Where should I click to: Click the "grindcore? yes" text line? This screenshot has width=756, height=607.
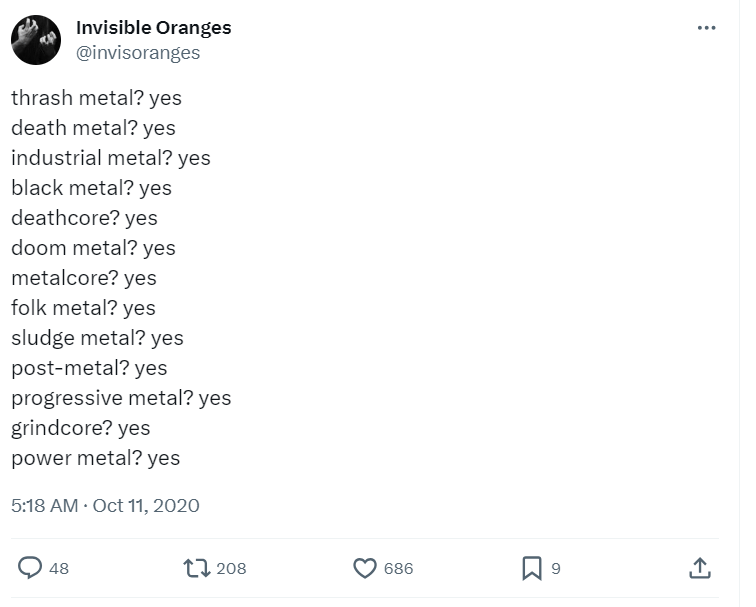tap(80, 428)
